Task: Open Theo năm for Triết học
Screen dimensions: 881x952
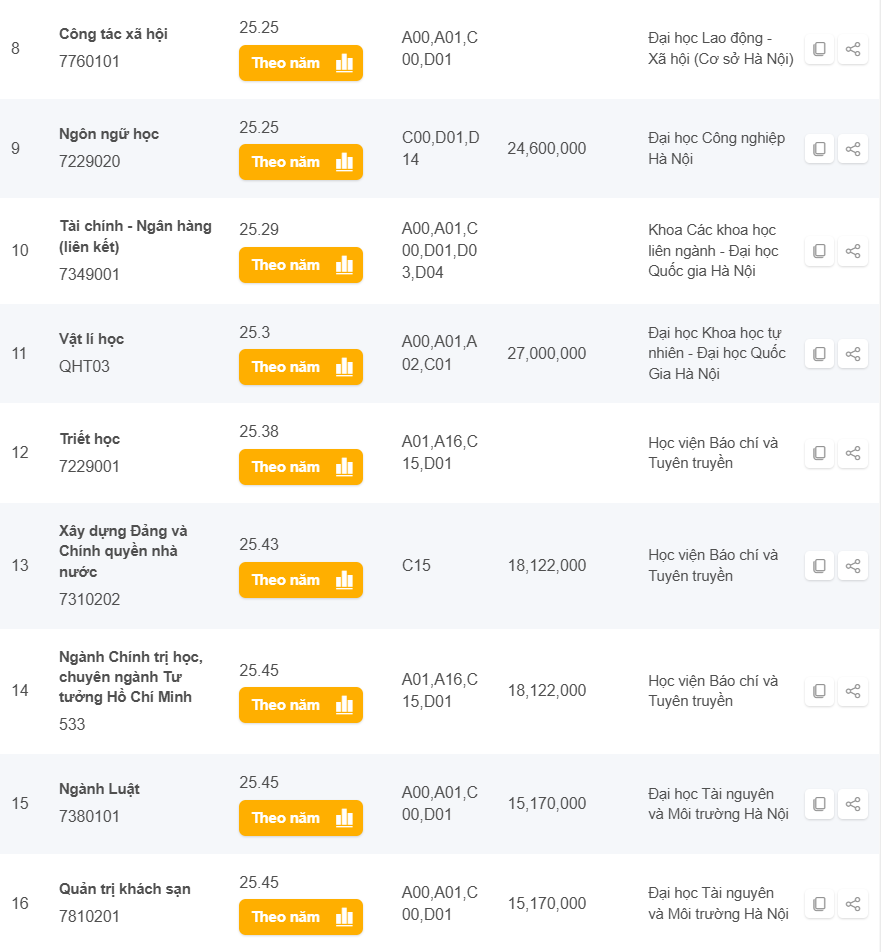Action: pos(300,467)
